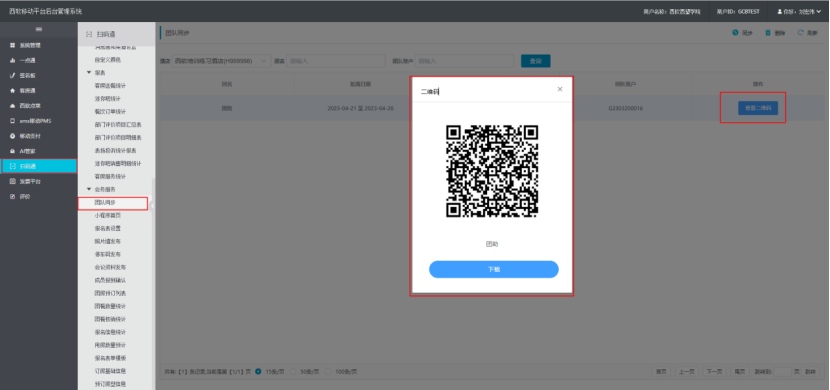Image resolution: width=830 pixels, height=390 pixels.
Task: Click the 扫码通 scan icon in sidebar
Action: click(12, 166)
